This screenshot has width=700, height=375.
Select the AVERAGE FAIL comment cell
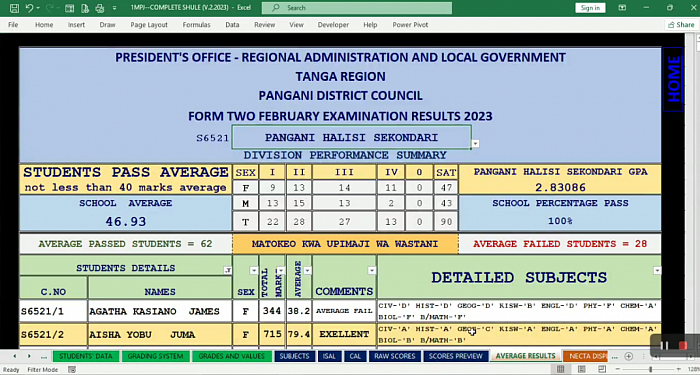[x=344, y=311]
